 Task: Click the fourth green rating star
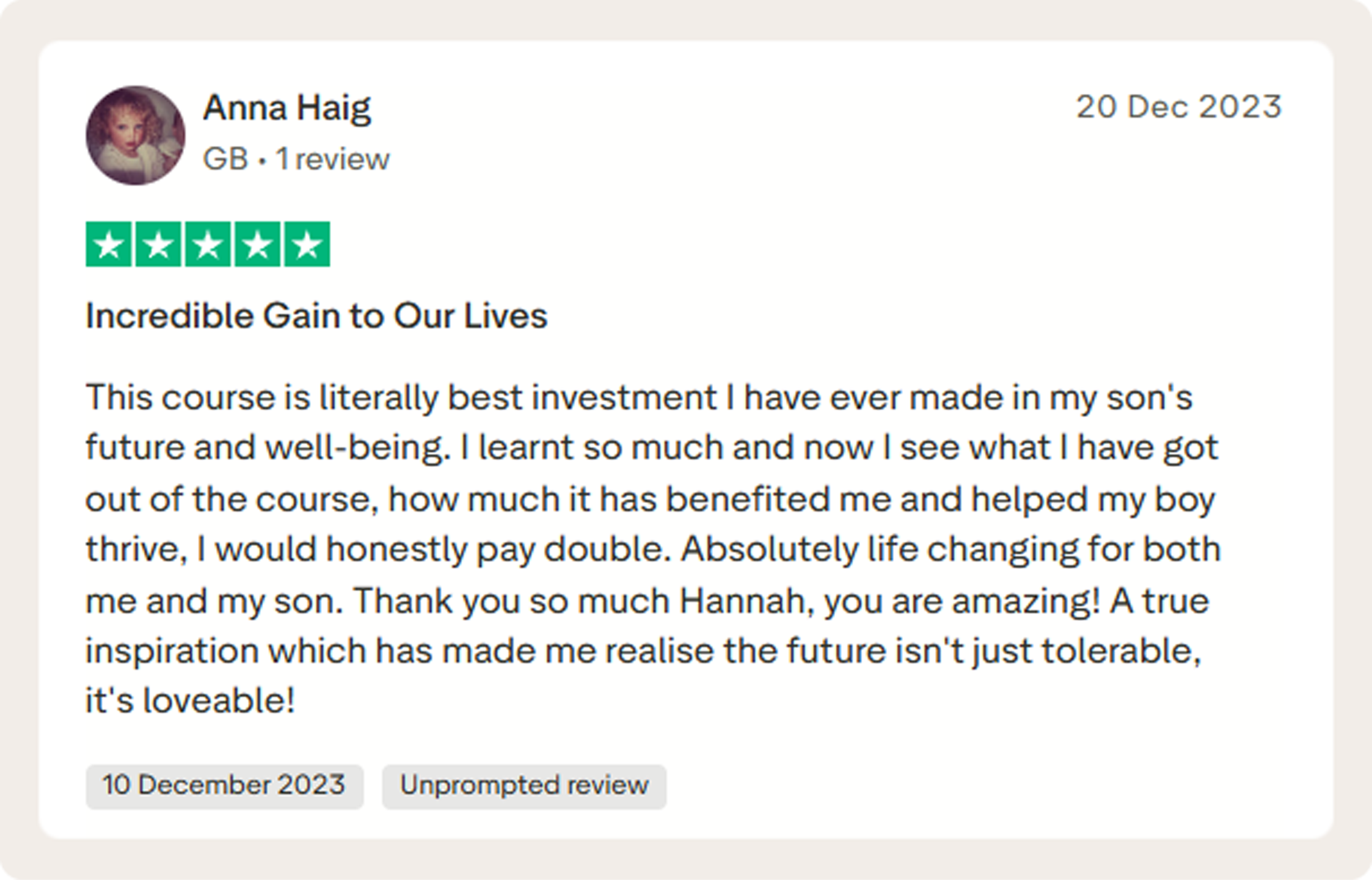pyautogui.click(x=257, y=244)
